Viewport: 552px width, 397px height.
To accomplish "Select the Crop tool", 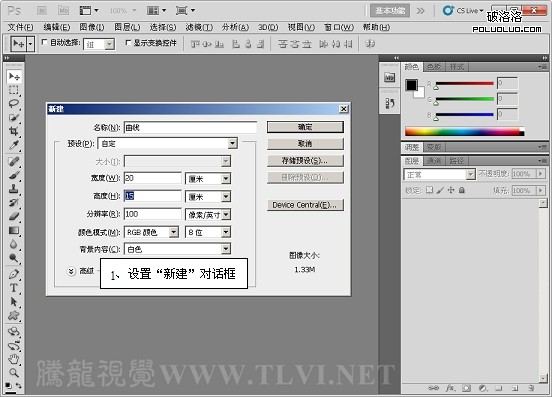I will coord(14,131).
